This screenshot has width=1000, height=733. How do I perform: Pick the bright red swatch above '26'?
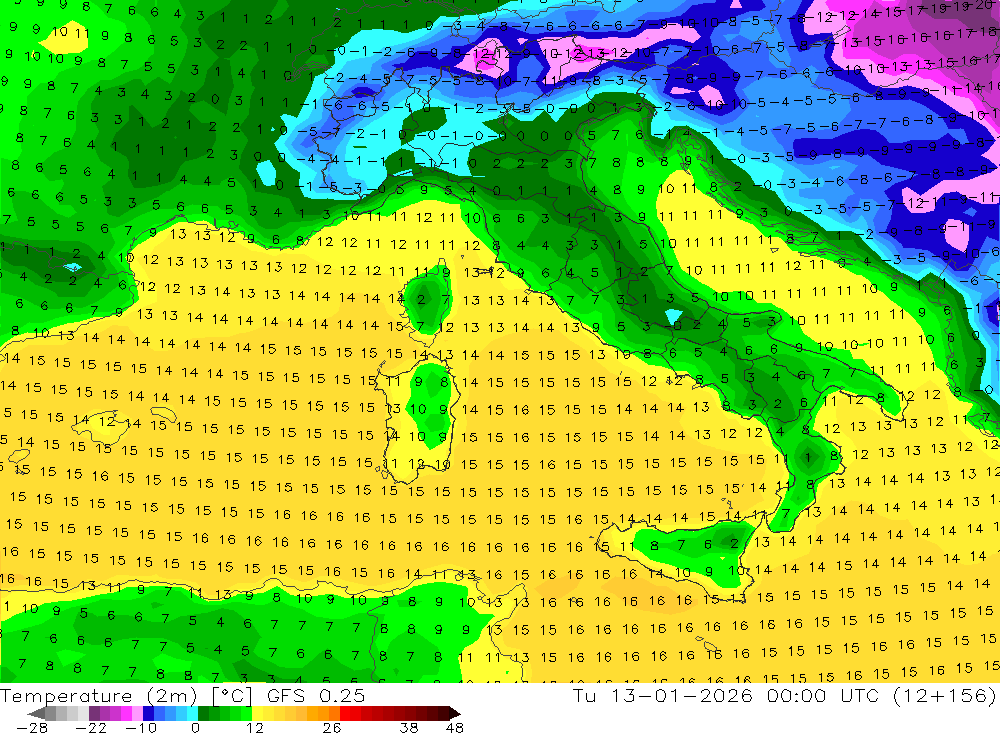(x=345, y=714)
